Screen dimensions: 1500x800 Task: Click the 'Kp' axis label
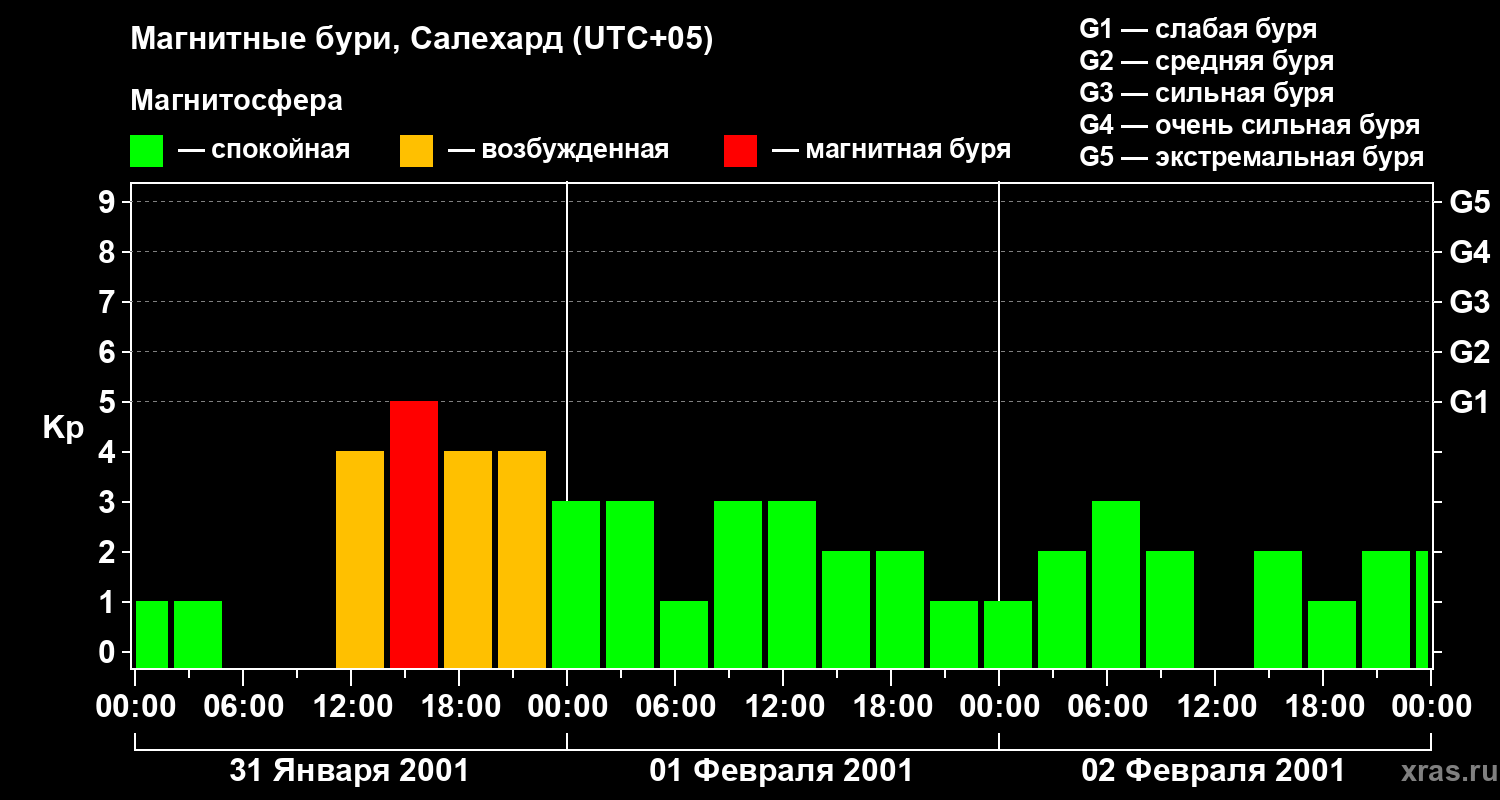click(63, 429)
